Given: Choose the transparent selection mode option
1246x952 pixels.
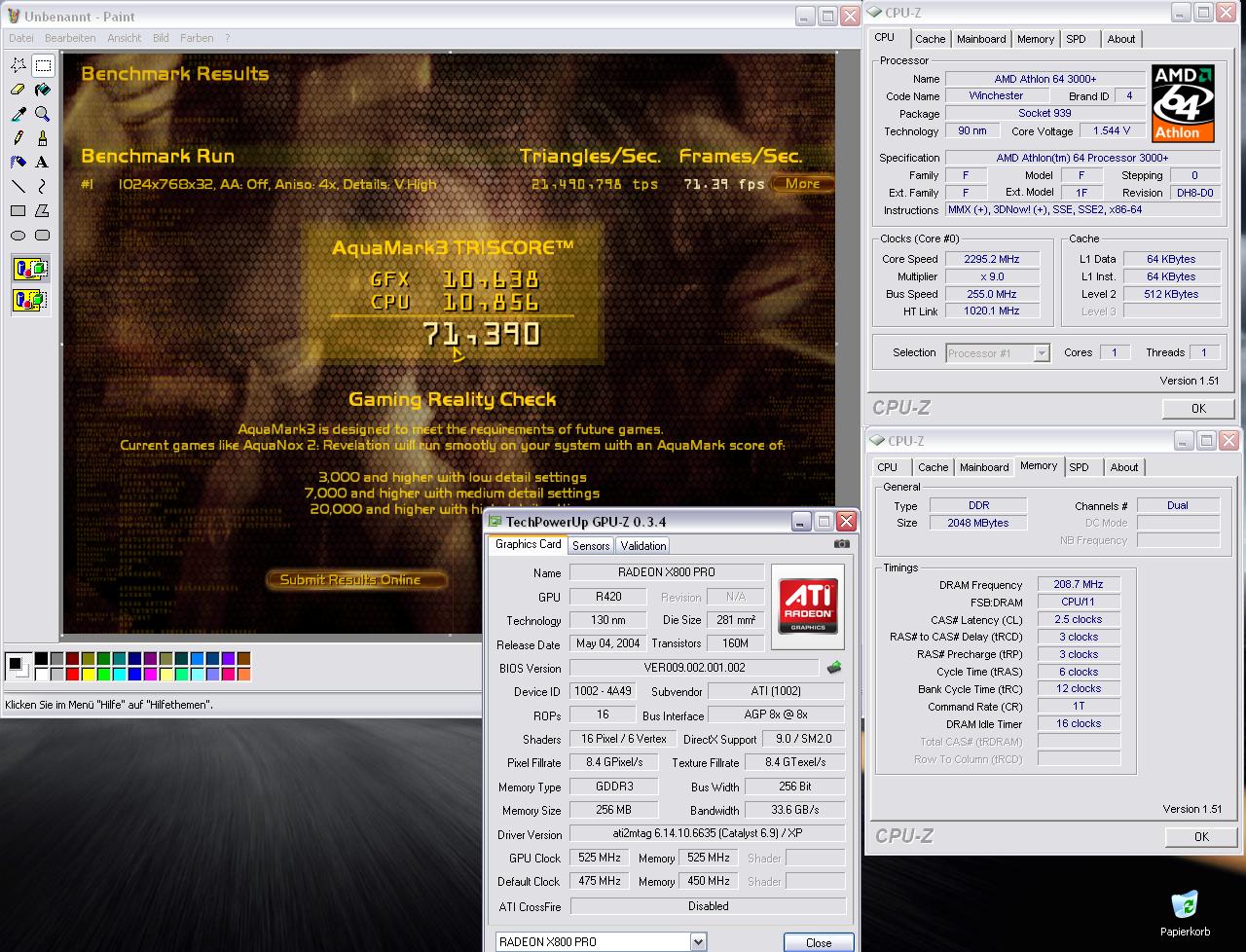Looking at the screenshot, I should click(30, 300).
